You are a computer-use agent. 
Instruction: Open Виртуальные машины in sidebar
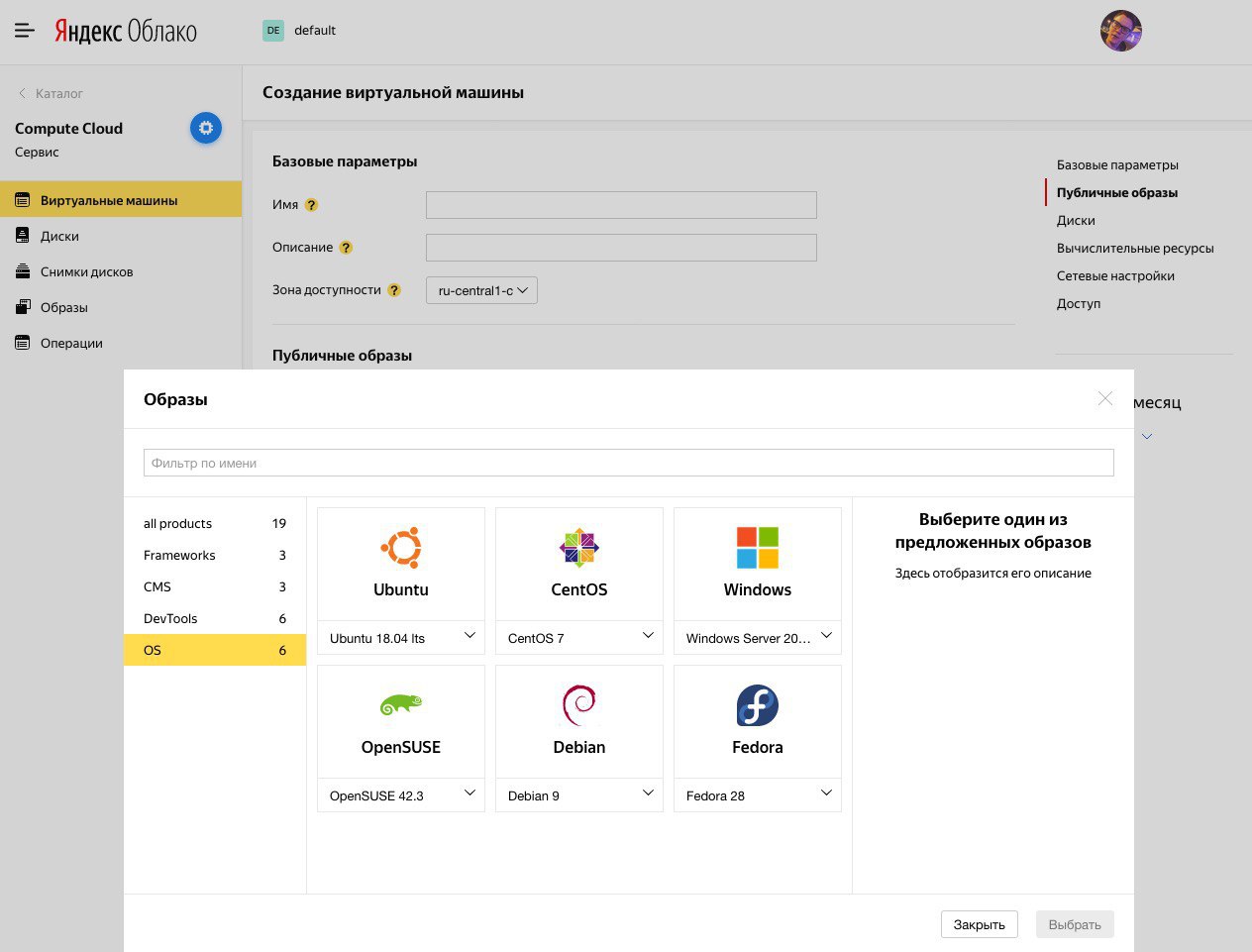point(121,200)
